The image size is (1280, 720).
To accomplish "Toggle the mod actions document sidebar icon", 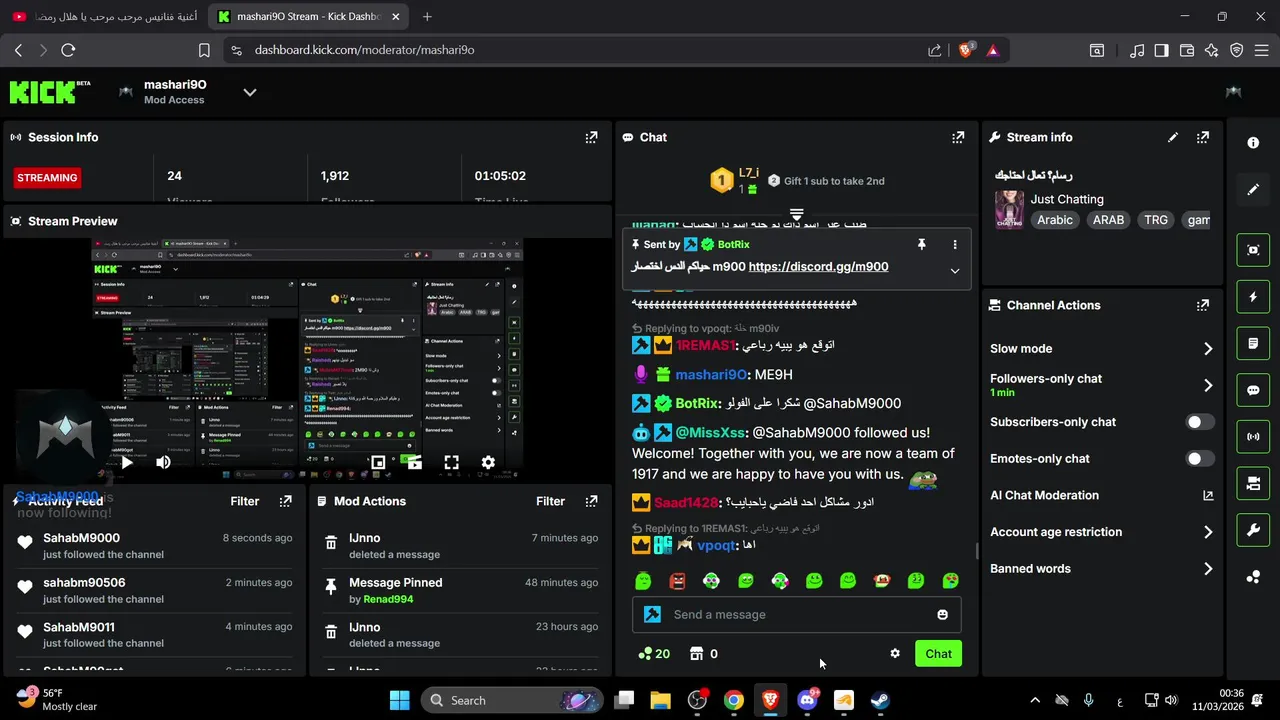I will [1253, 343].
